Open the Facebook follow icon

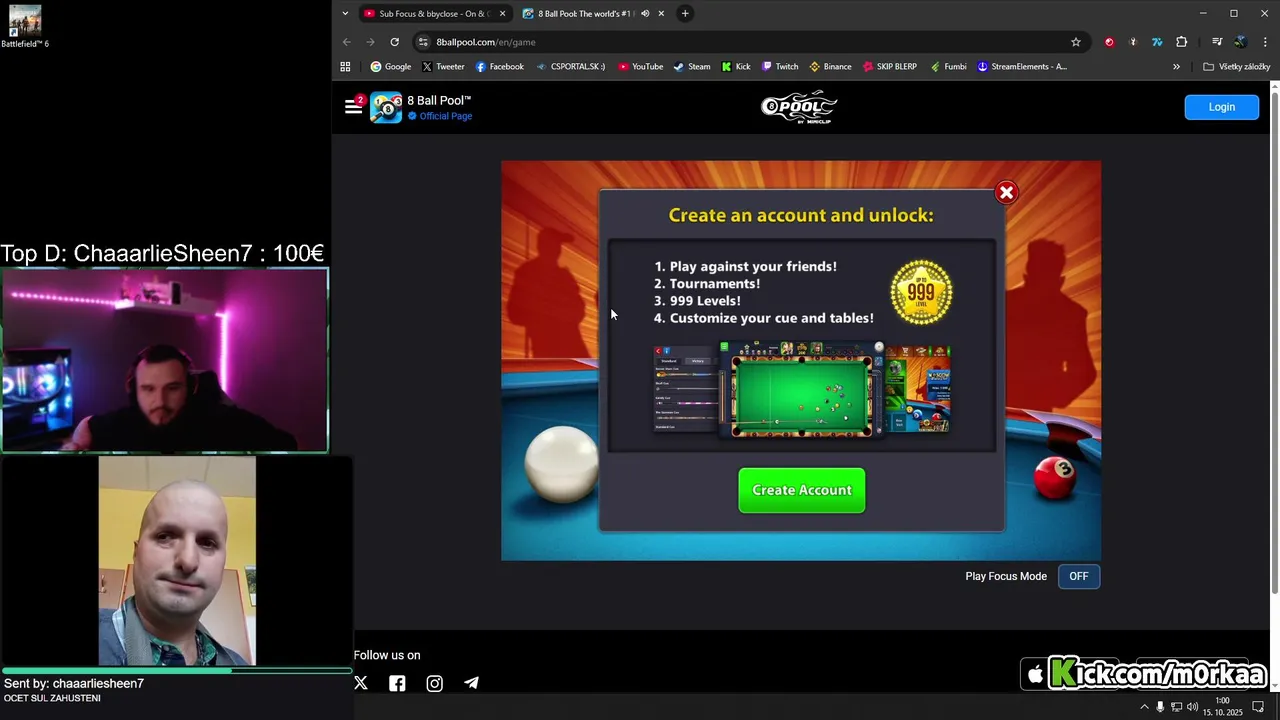pyautogui.click(x=397, y=683)
